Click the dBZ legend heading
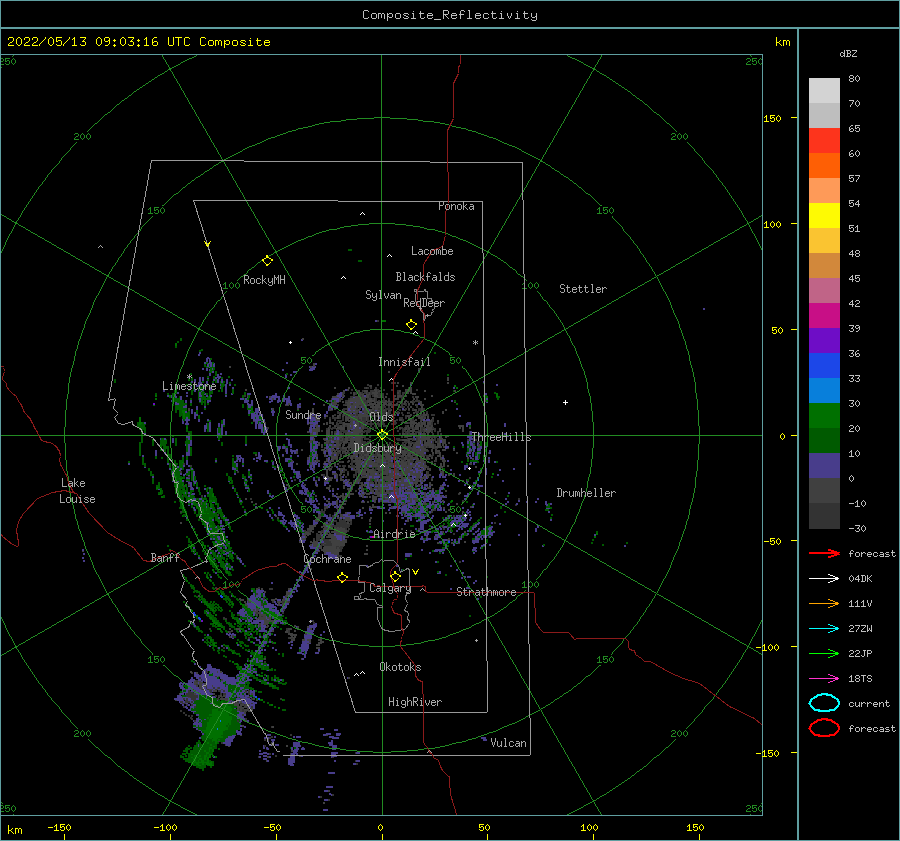Screen dimensions: 900x841 click(x=848, y=53)
